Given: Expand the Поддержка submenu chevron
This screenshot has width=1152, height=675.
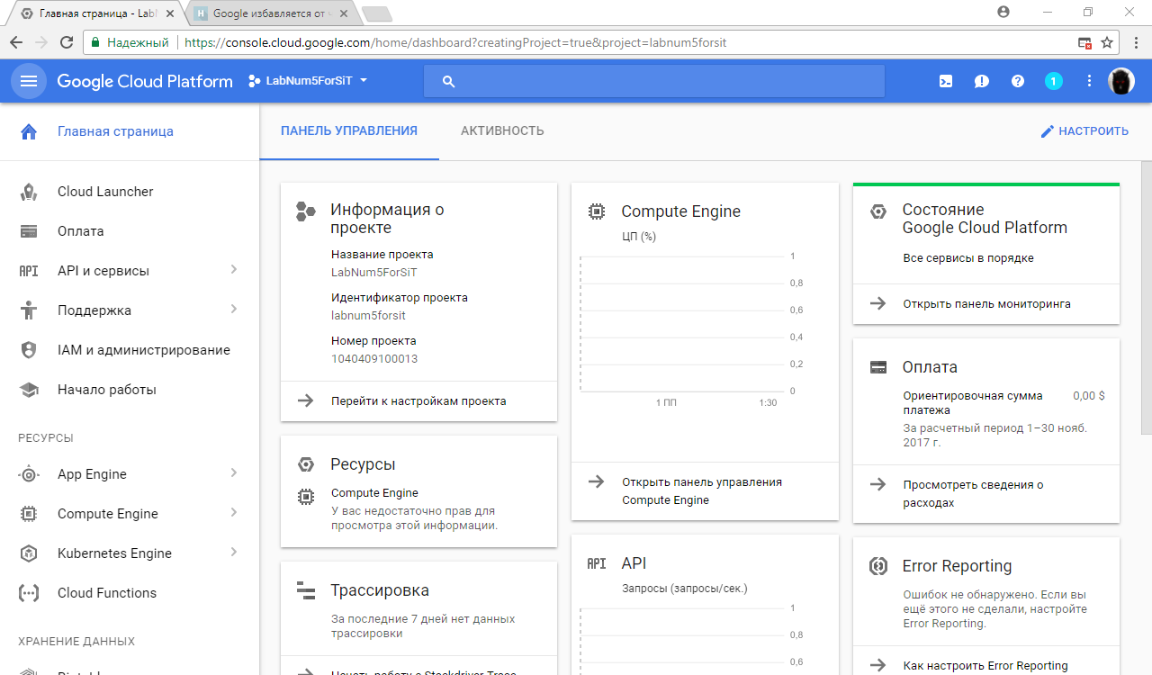Looking at the screenshot, I should point(234,309).
